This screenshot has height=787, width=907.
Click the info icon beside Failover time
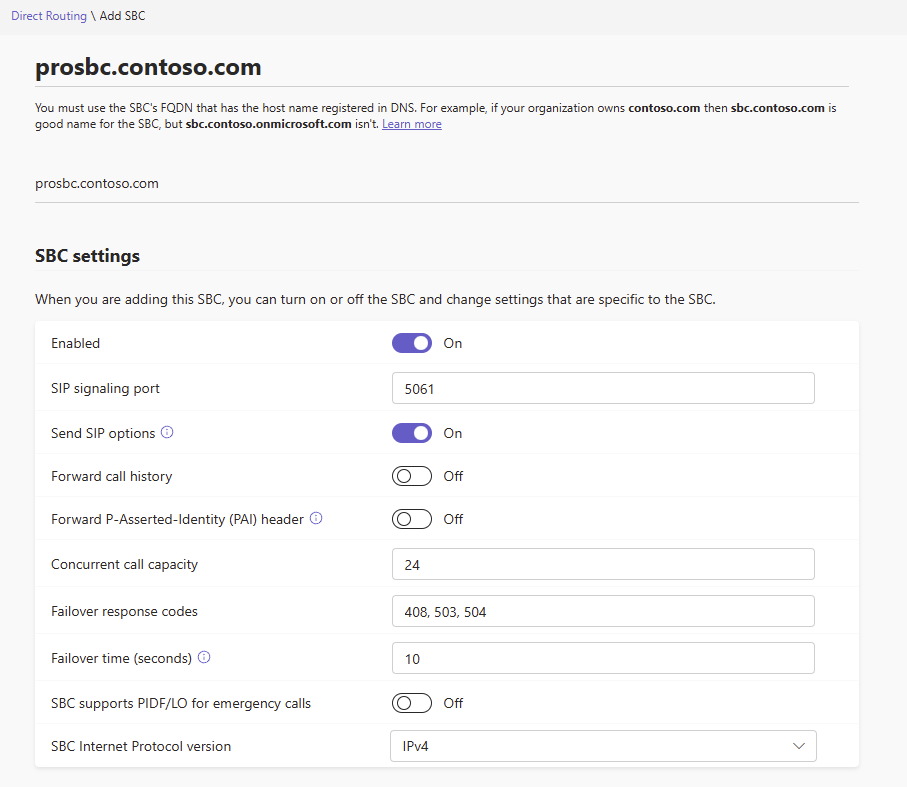(x=204, y=658)
